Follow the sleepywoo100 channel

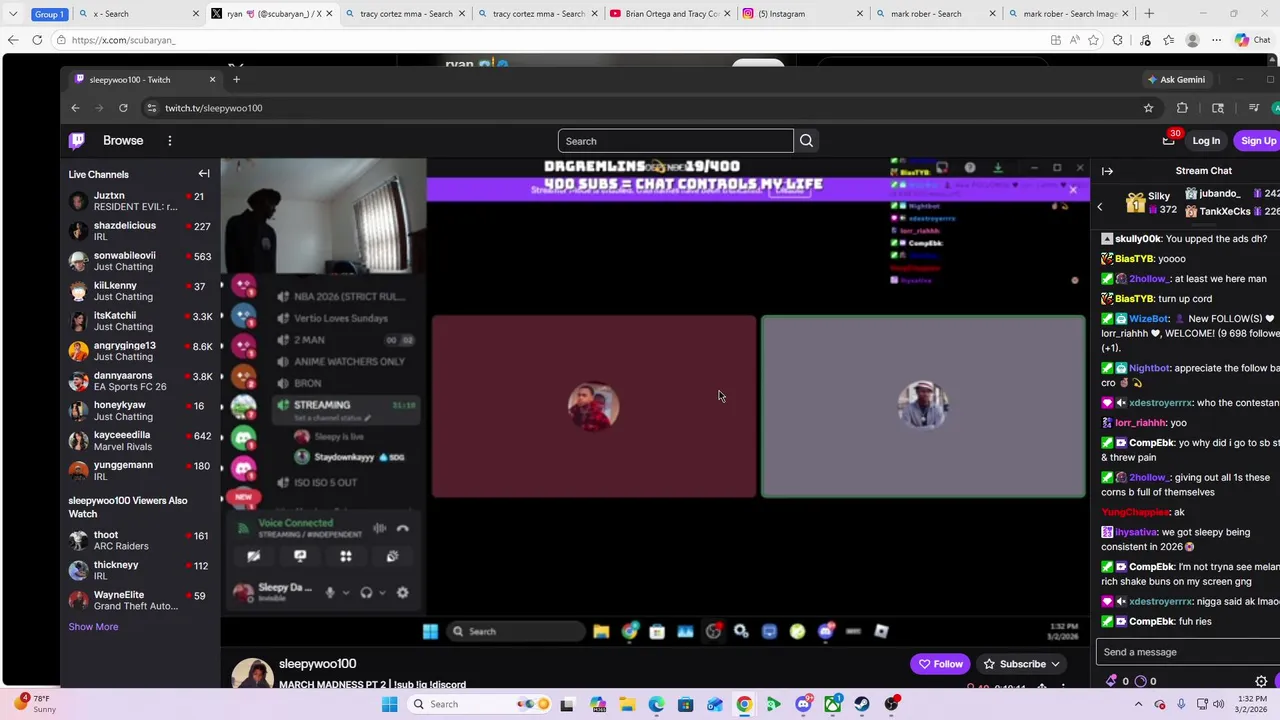(940, 664)
